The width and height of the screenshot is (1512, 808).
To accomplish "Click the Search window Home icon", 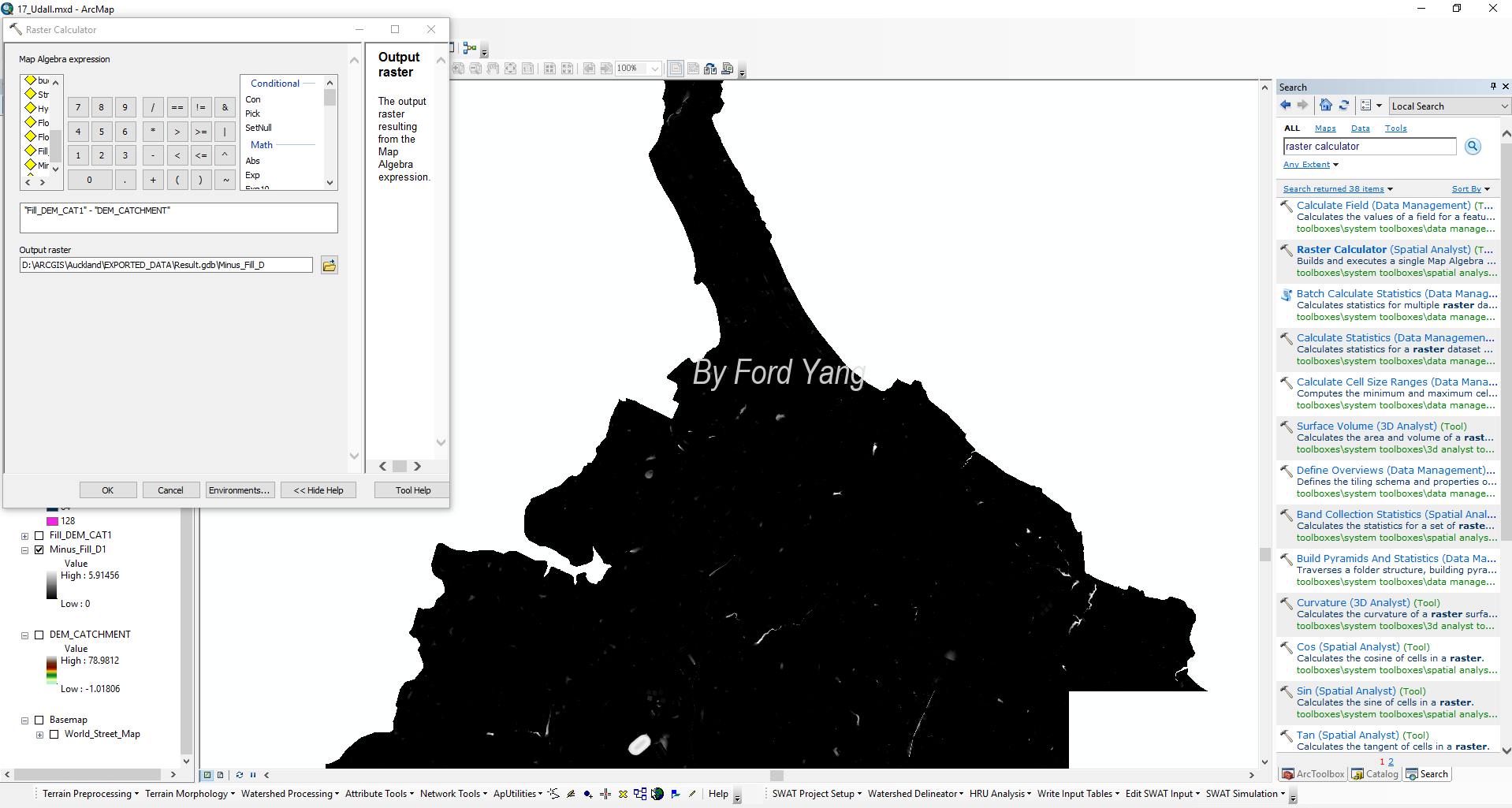I will (x=1326, y=105).
